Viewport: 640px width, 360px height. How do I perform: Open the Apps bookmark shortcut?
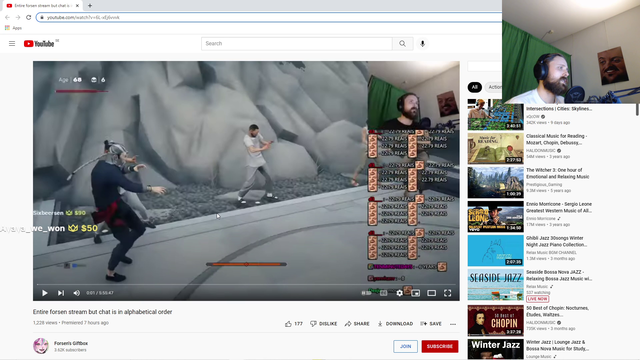click(13, 28)
